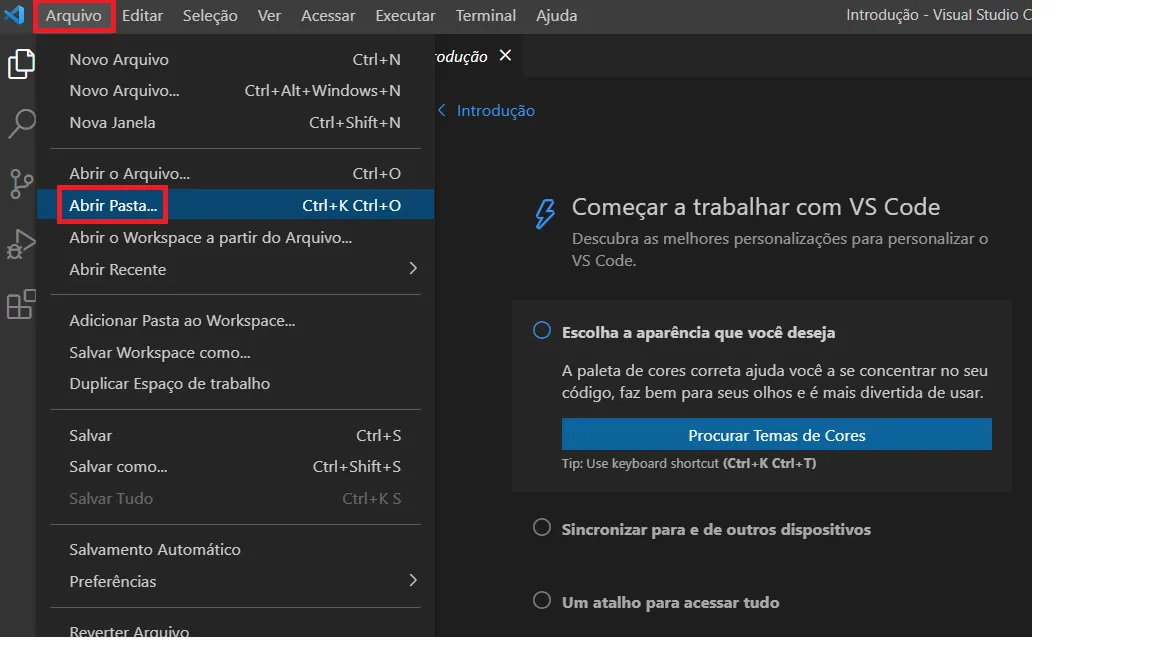Open the Editar menu
Screen dimensions: 1152x648
[x=143, y=15]
